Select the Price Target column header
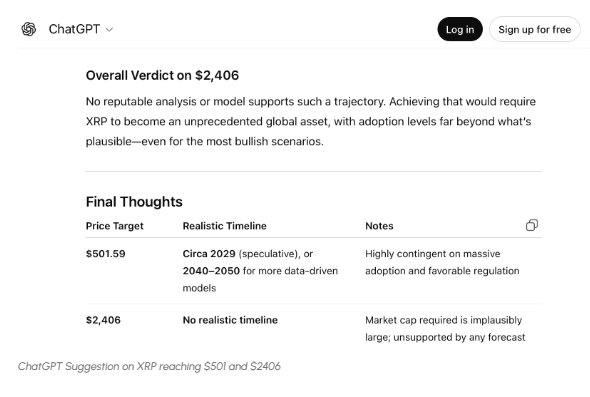The image size is (590, 397). [114, 226]
